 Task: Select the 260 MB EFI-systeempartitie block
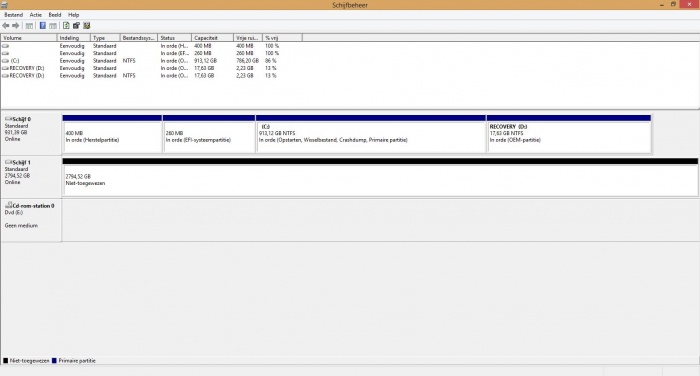click(x=209, y=134)
